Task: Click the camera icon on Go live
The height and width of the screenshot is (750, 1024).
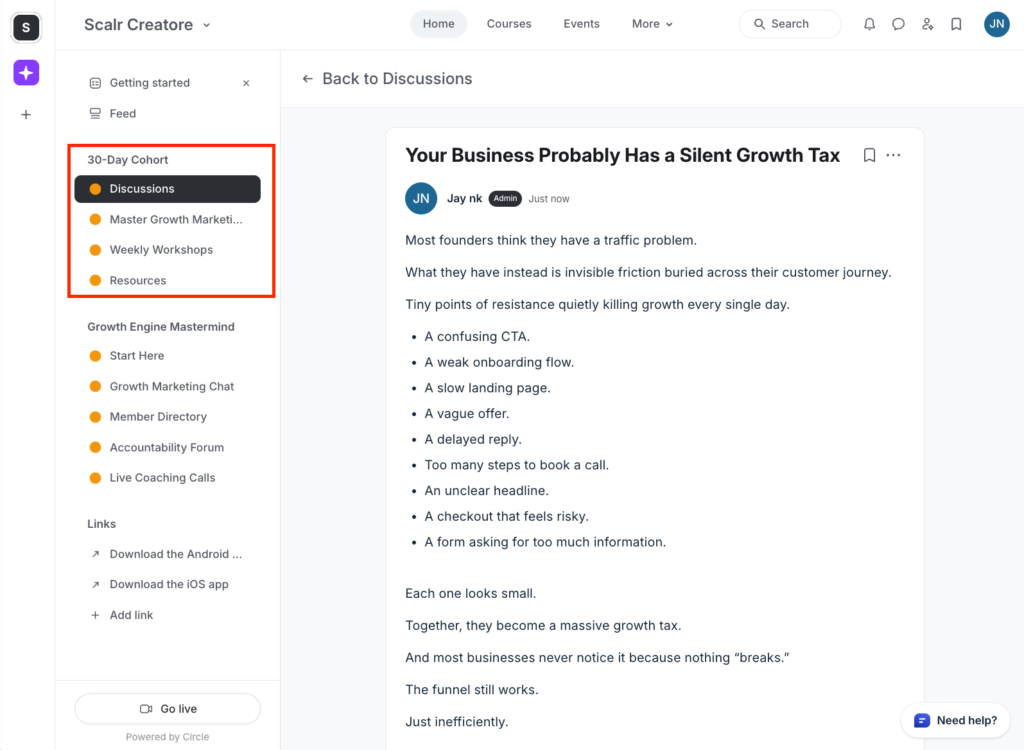Action: pyautogui.click(x=146, y=709)
